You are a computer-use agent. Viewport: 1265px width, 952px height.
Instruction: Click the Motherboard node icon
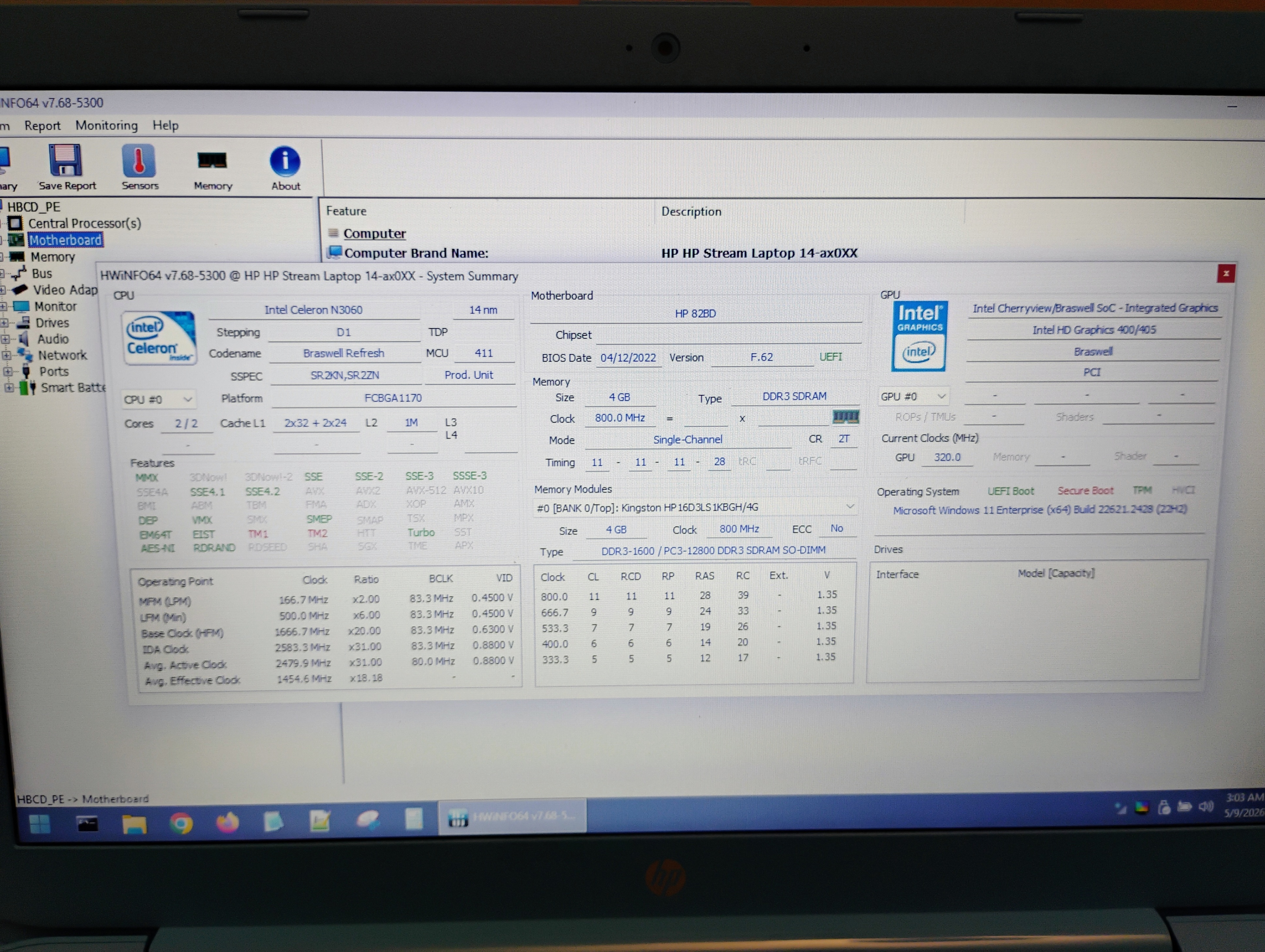(16, 240)
